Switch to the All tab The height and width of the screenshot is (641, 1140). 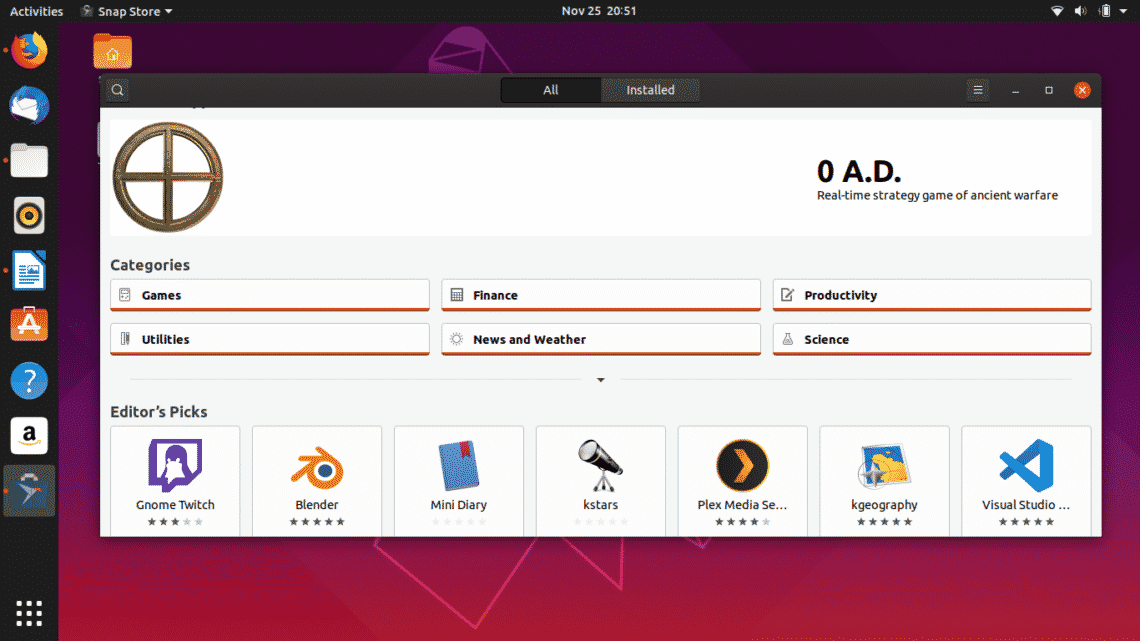[551, 90]
